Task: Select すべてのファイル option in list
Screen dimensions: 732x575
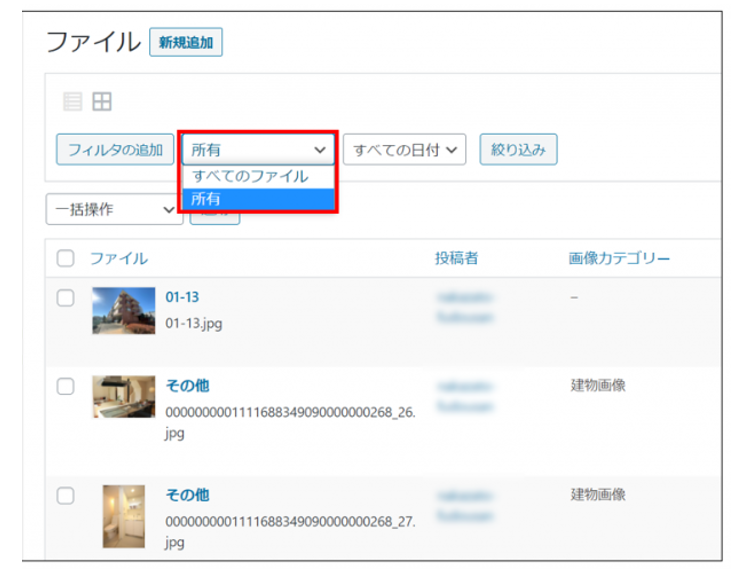Action: coord(250,176)
